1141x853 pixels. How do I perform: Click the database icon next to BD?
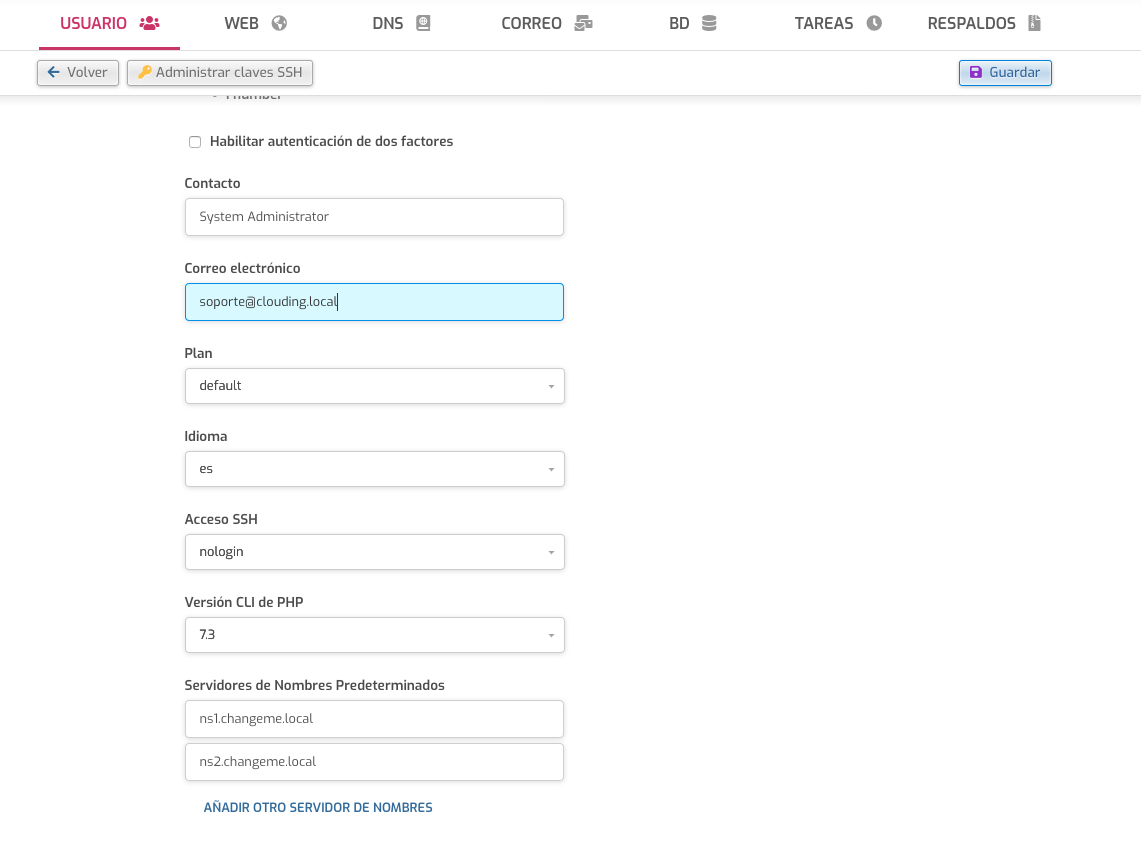tap(709, 23)
